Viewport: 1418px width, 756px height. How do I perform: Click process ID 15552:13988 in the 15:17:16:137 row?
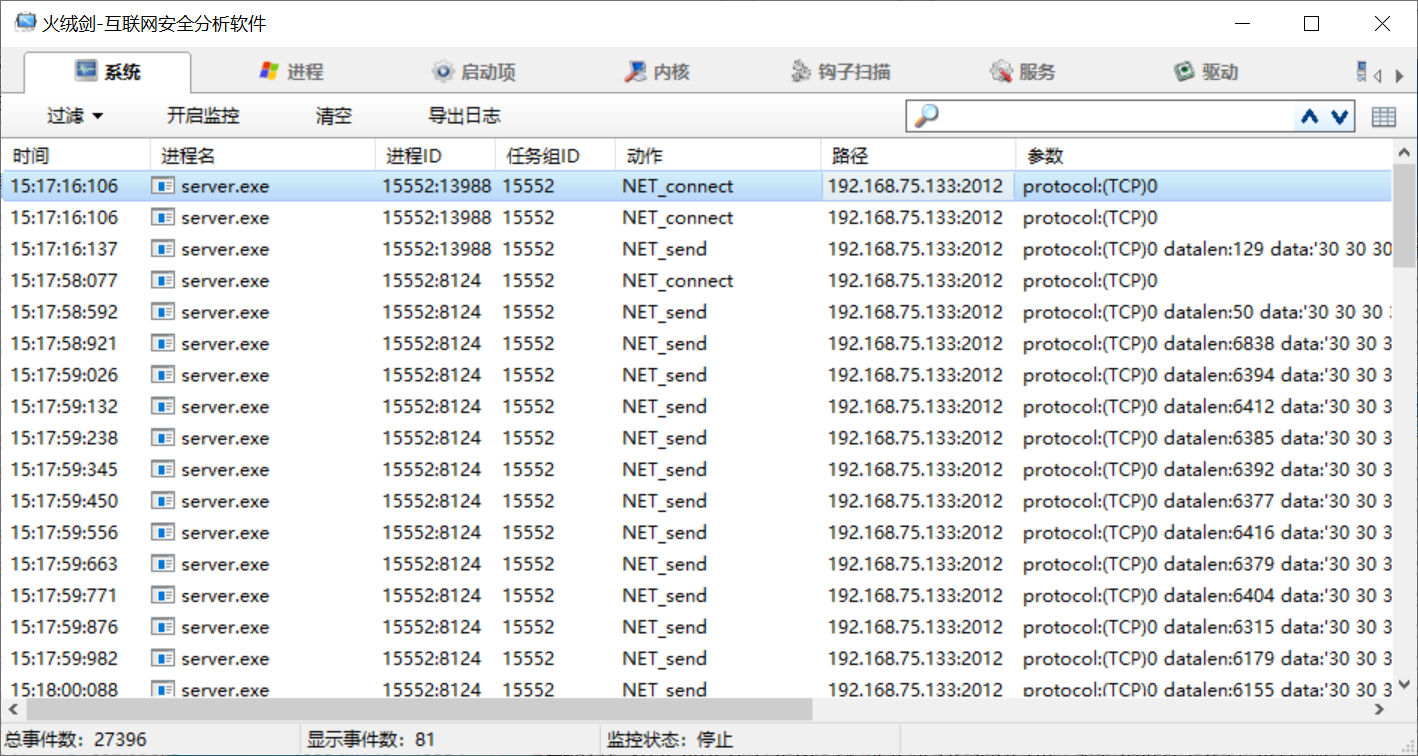pos(437,249)
